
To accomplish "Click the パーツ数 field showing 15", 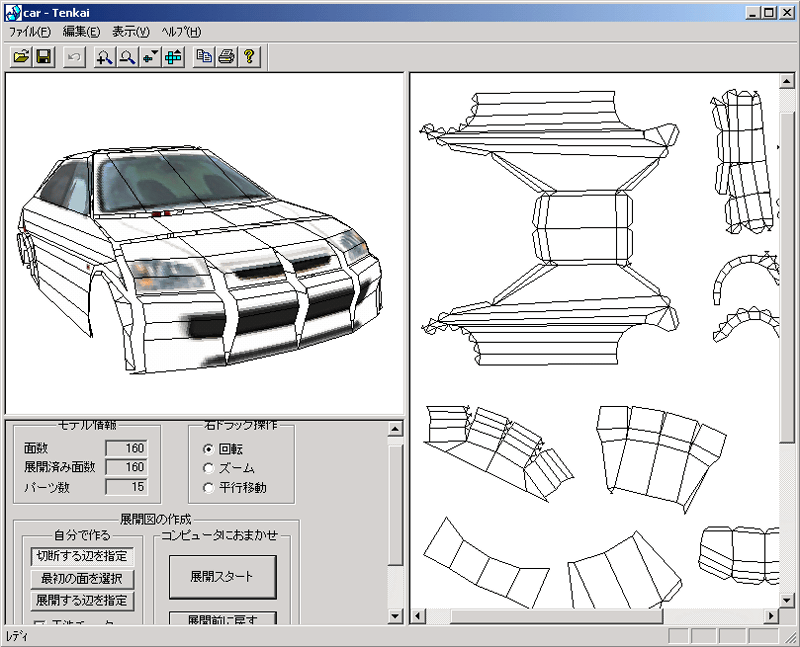I will tap(127, 487).
